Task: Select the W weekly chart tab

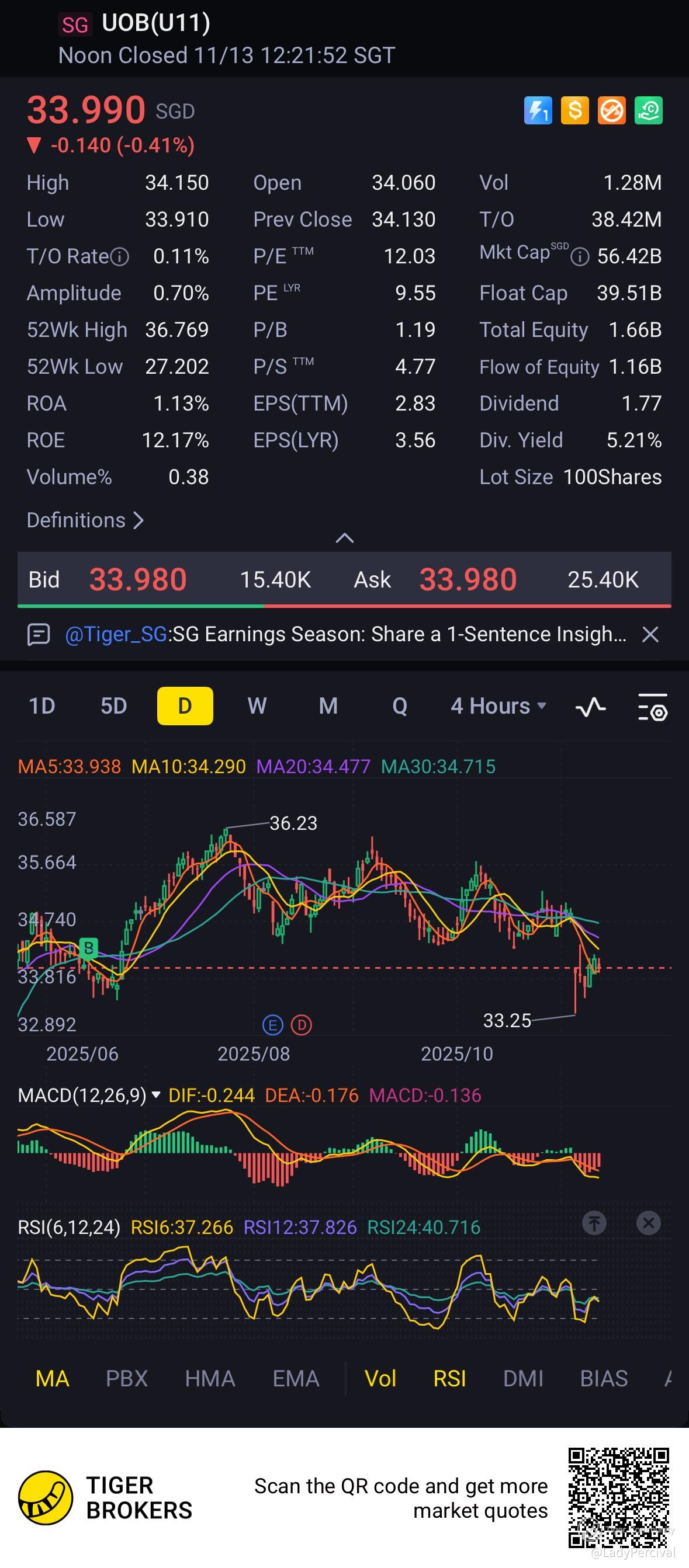Action: [x=257, y=706]
